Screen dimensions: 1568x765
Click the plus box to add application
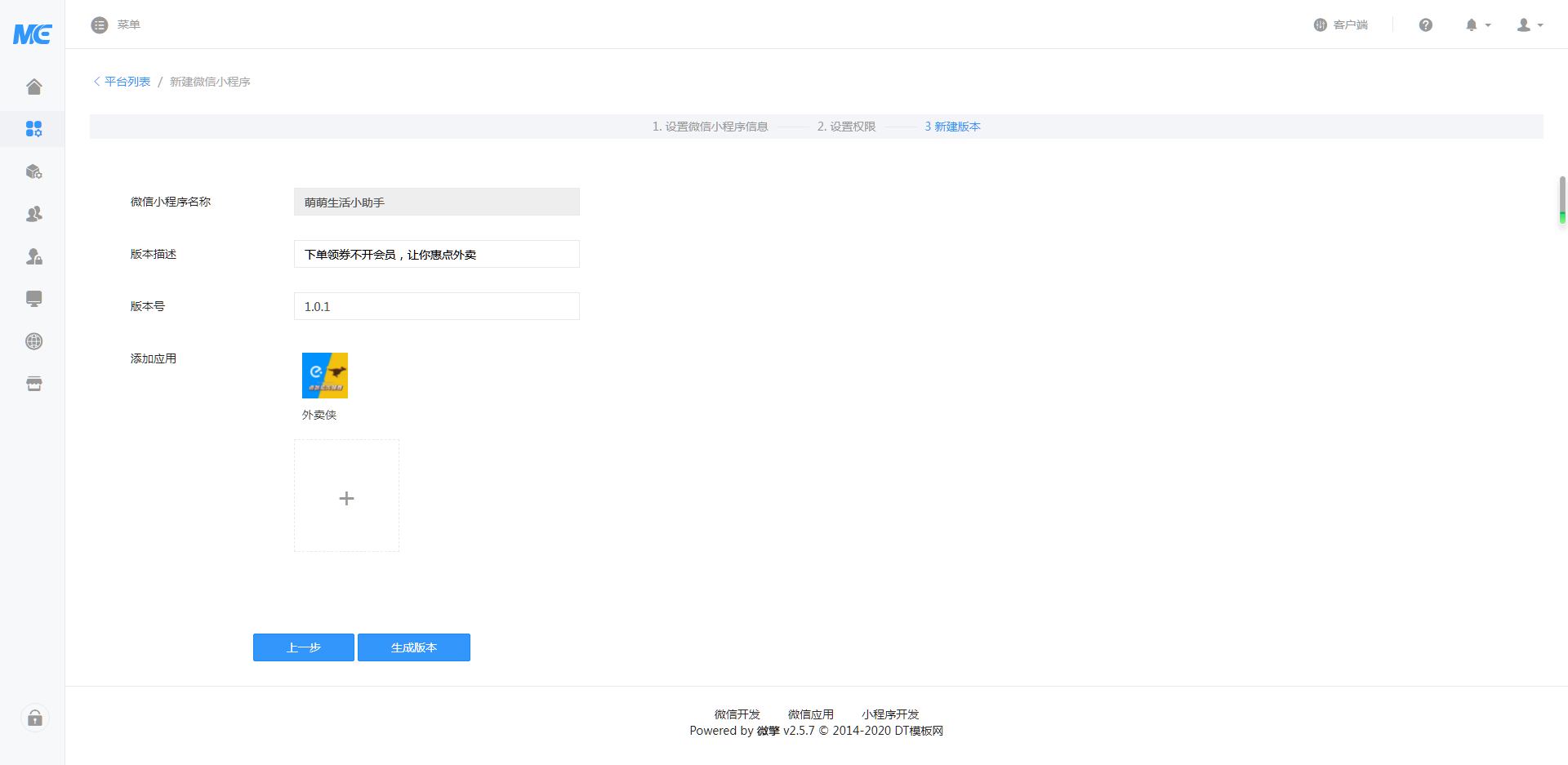346,496
